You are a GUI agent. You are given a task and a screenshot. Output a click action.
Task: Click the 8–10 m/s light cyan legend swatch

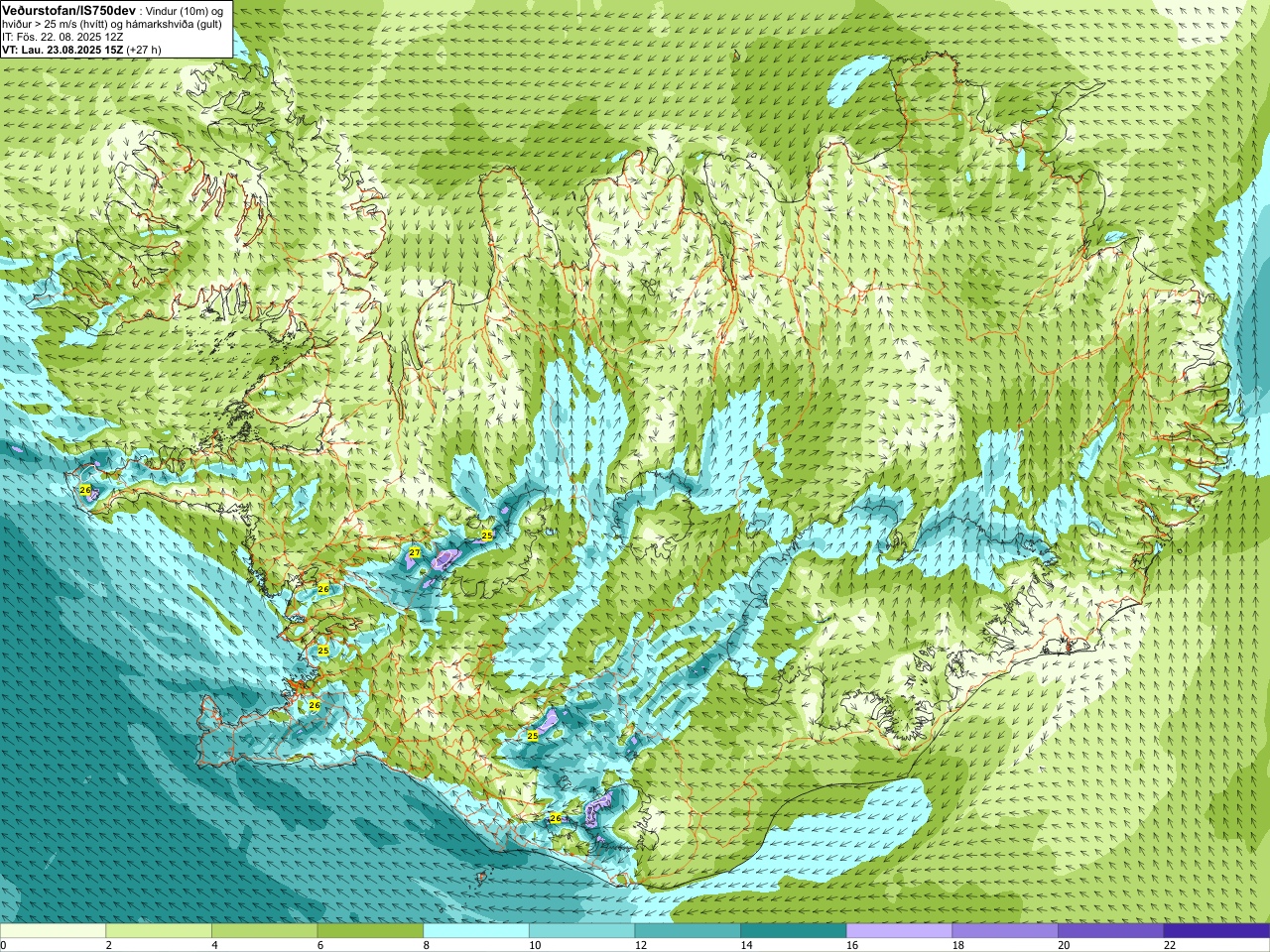(x=476, y=931)
